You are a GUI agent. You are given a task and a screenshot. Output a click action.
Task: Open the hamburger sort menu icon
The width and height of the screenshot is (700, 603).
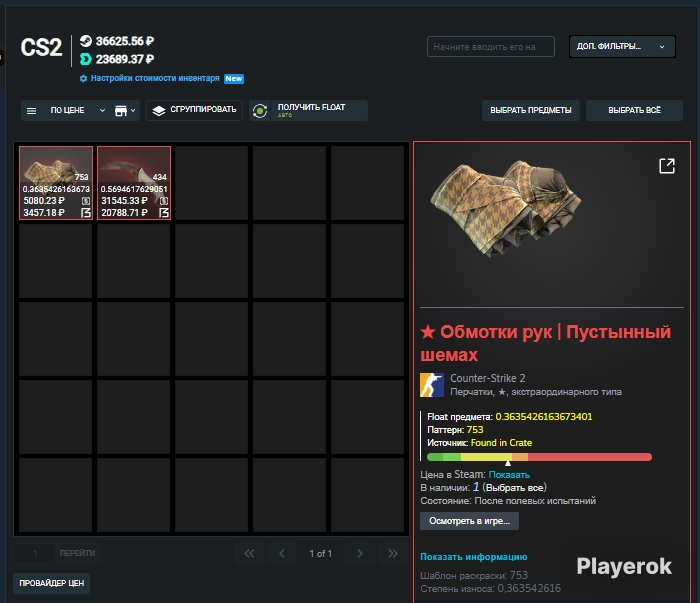(31, 111)
